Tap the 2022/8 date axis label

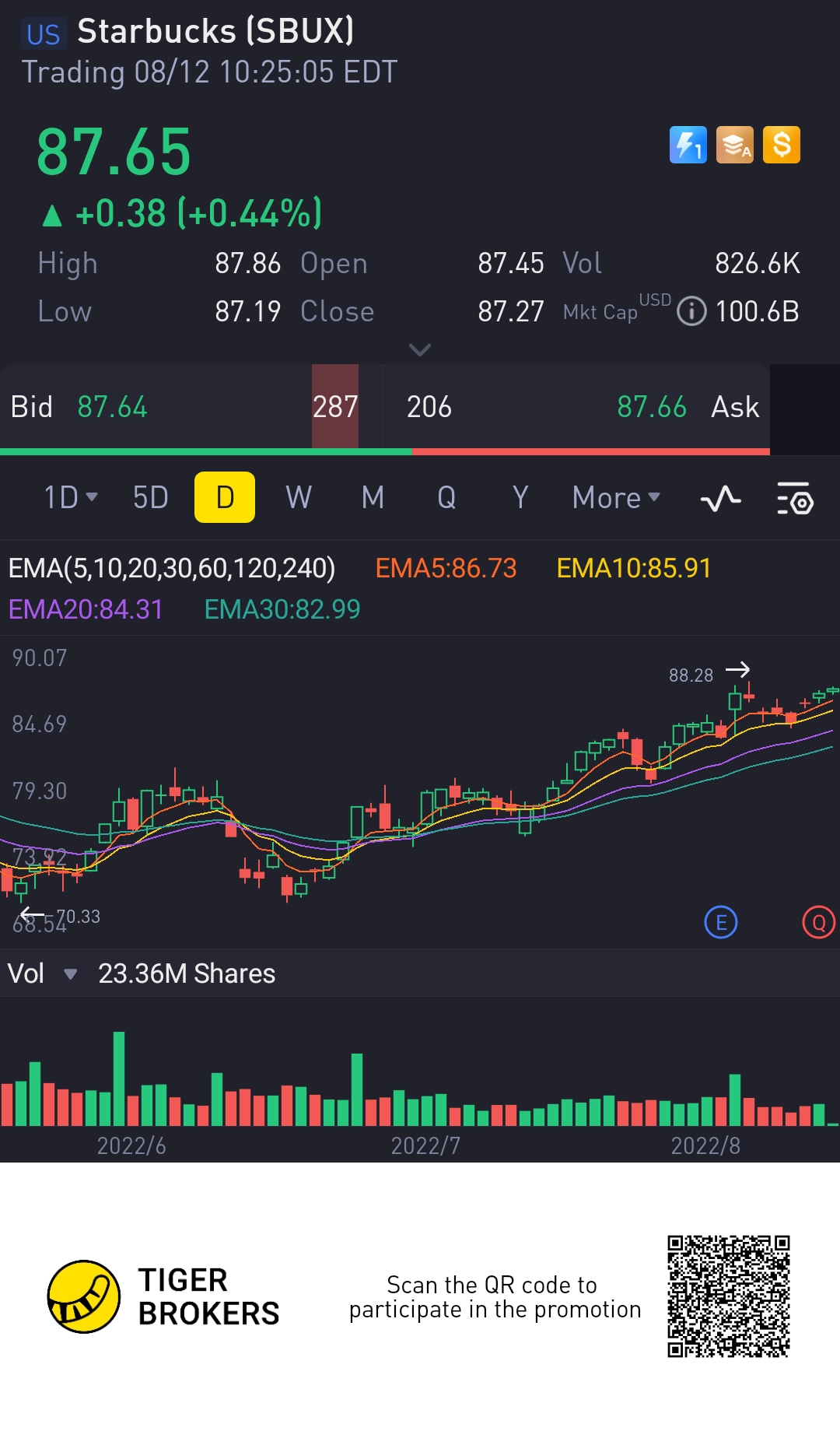point(705,1146)
